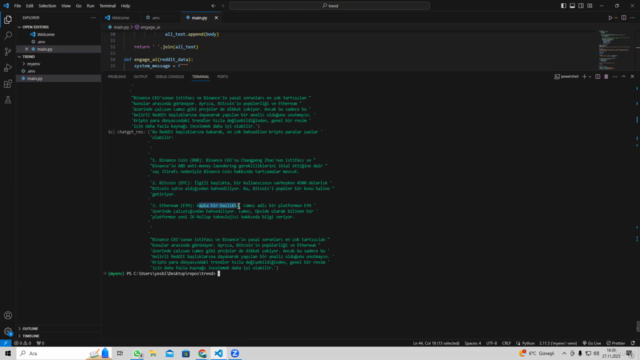Switch to the Ports panel tab
640x360 pixels.
tap(222, 76)
